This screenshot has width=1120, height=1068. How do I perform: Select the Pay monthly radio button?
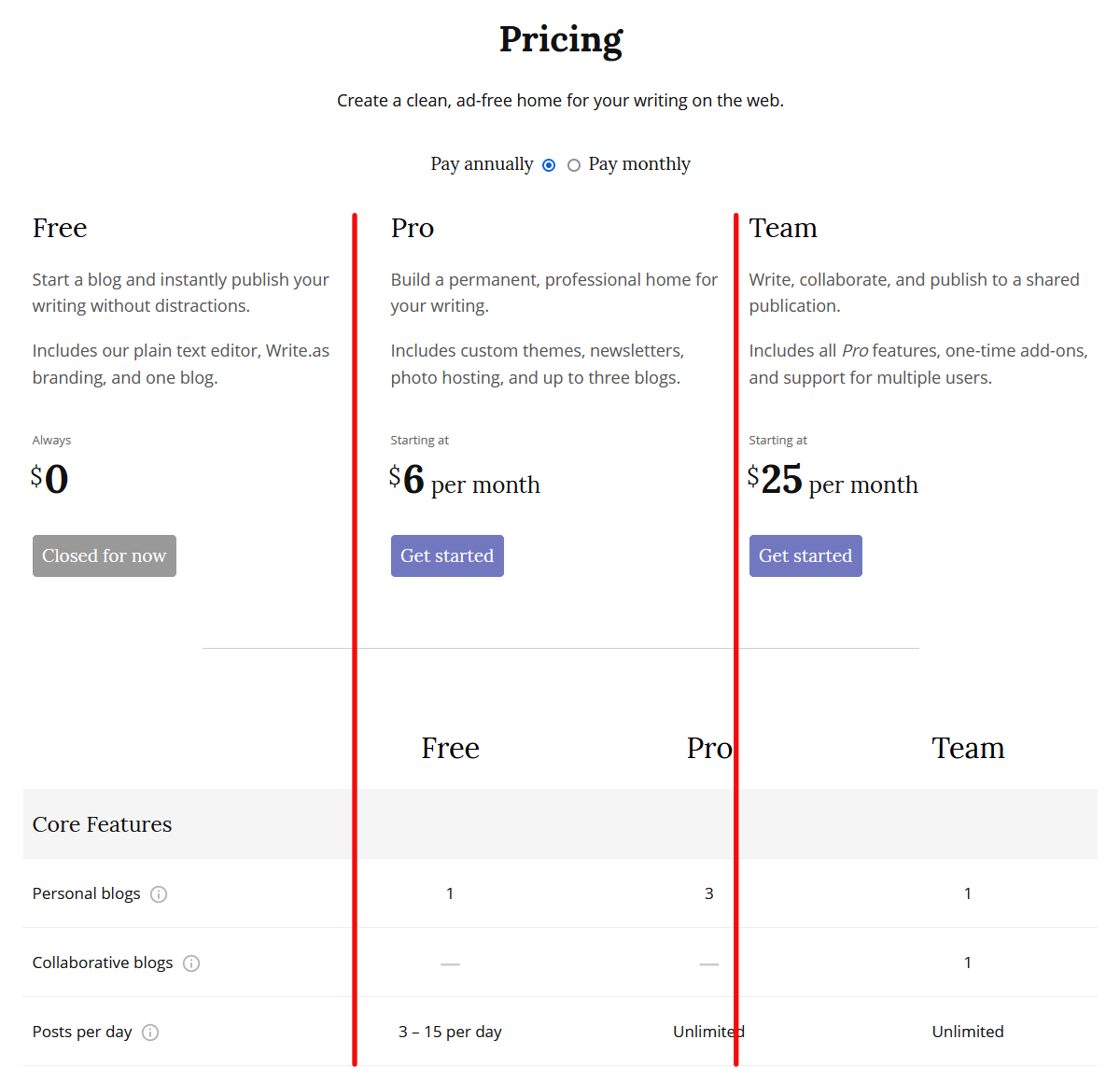click(574, 165)
